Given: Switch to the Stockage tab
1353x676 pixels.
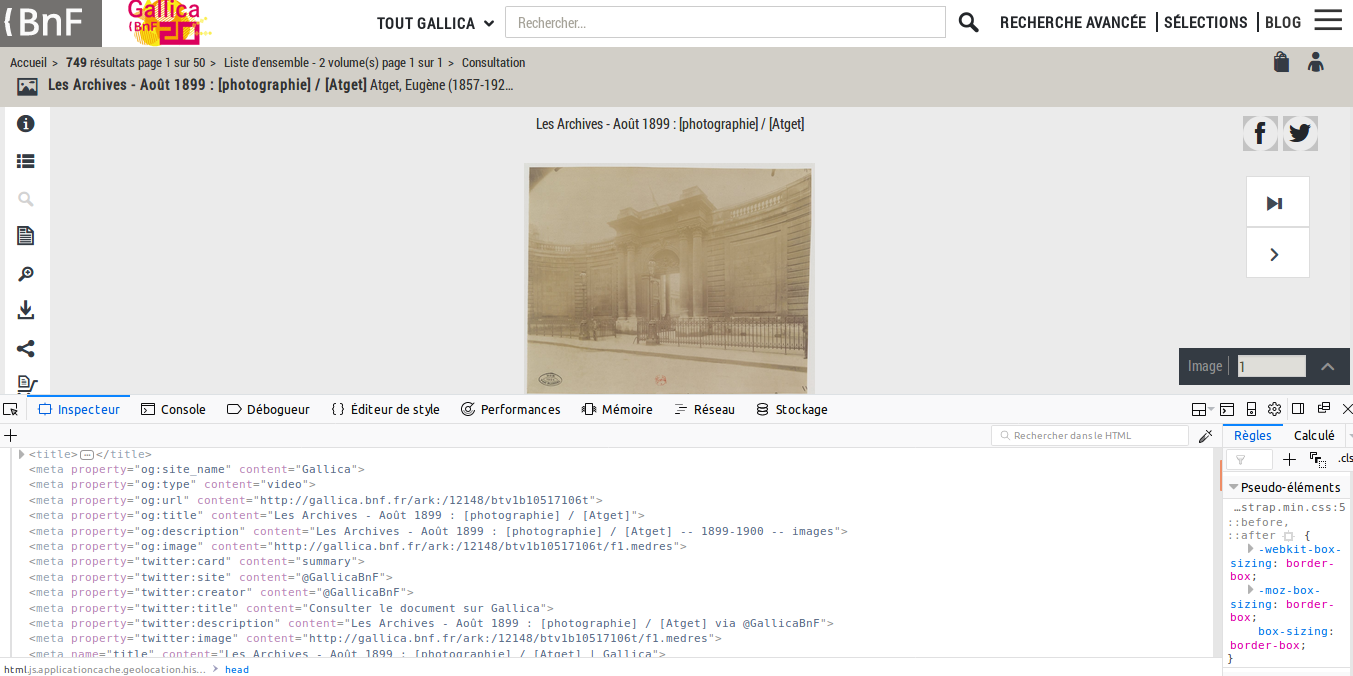Looking at the screenshot, I should coord(792,409).
